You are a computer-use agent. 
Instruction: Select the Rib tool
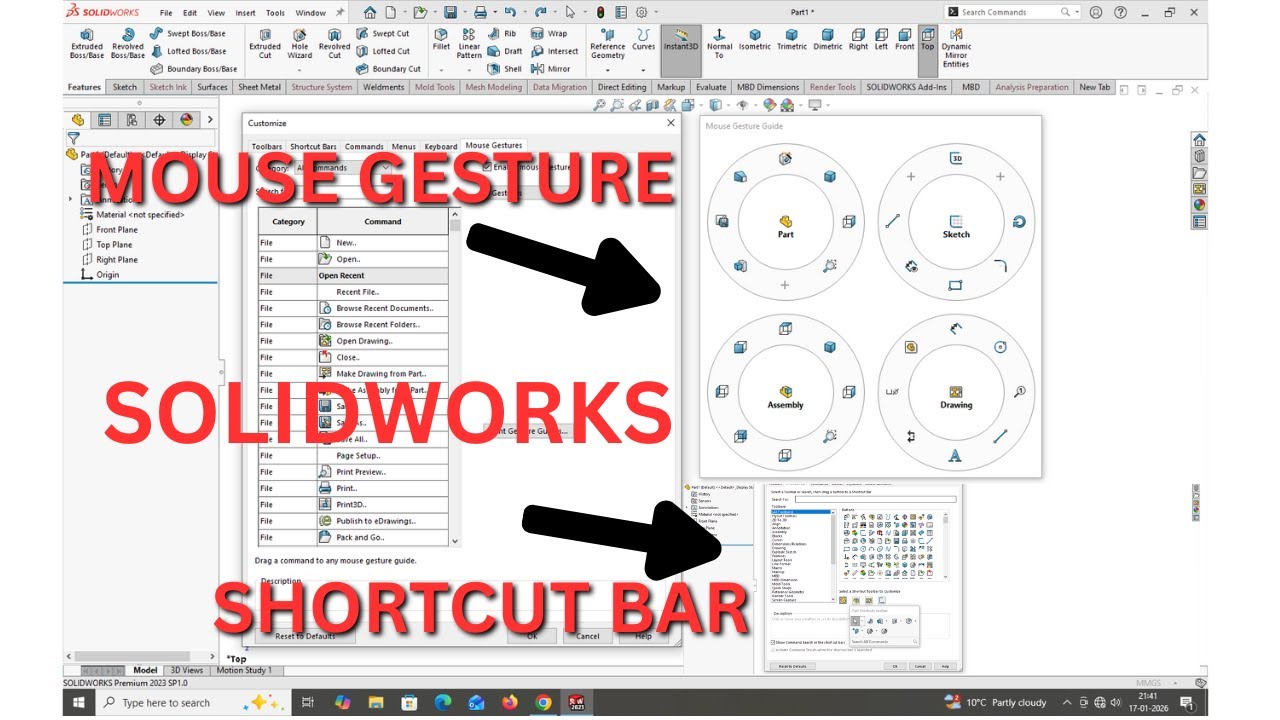tap(502, 33)
